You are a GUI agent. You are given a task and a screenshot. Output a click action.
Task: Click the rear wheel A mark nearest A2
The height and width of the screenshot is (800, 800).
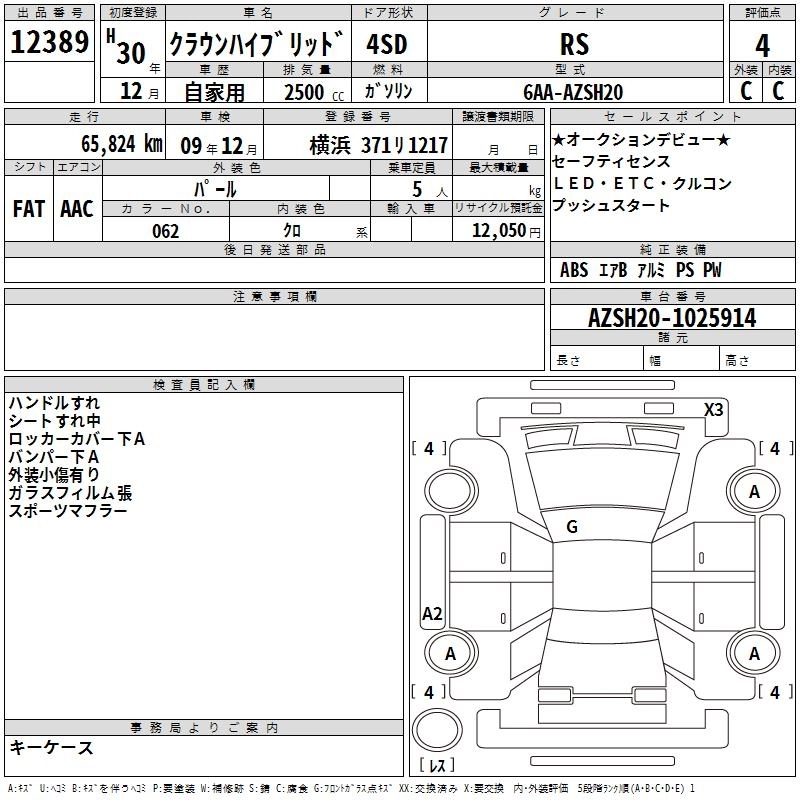click(450, 654)
